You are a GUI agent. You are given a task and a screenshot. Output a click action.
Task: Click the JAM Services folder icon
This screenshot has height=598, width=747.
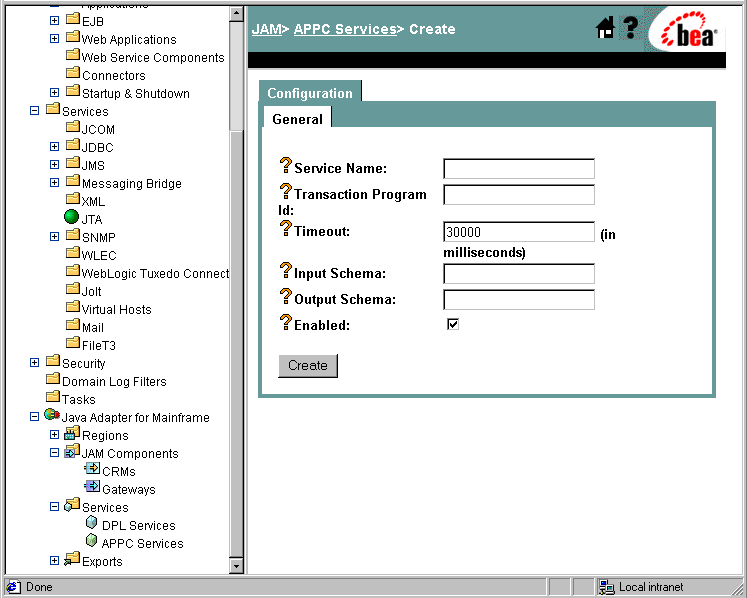coord(72,505)
